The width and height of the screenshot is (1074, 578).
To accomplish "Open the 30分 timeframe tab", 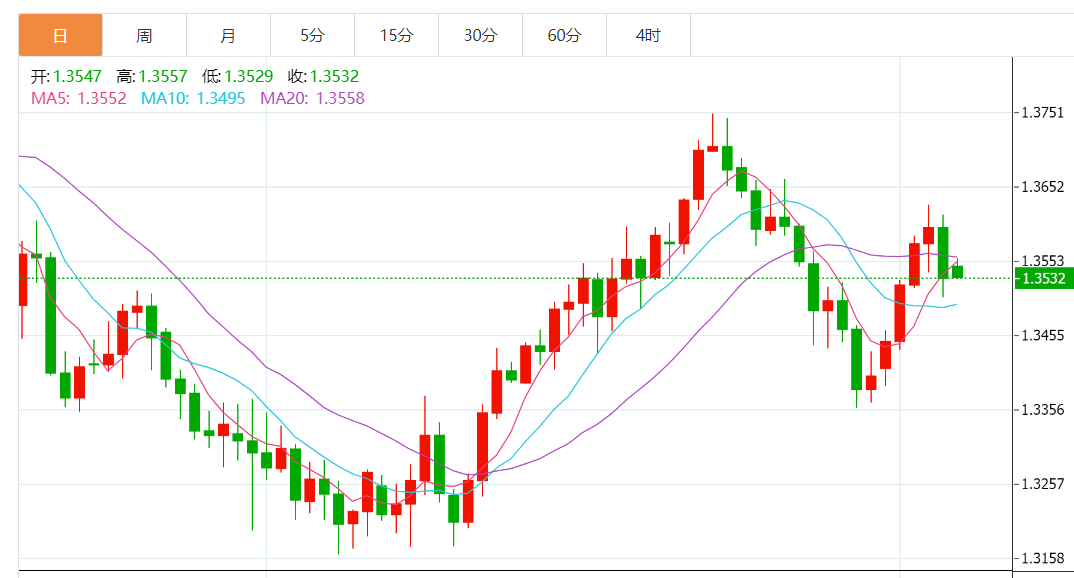I will click(480, 35).
